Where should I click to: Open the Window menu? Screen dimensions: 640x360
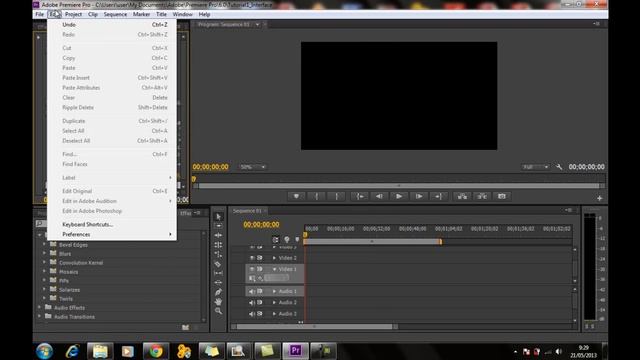click(182, 14)
